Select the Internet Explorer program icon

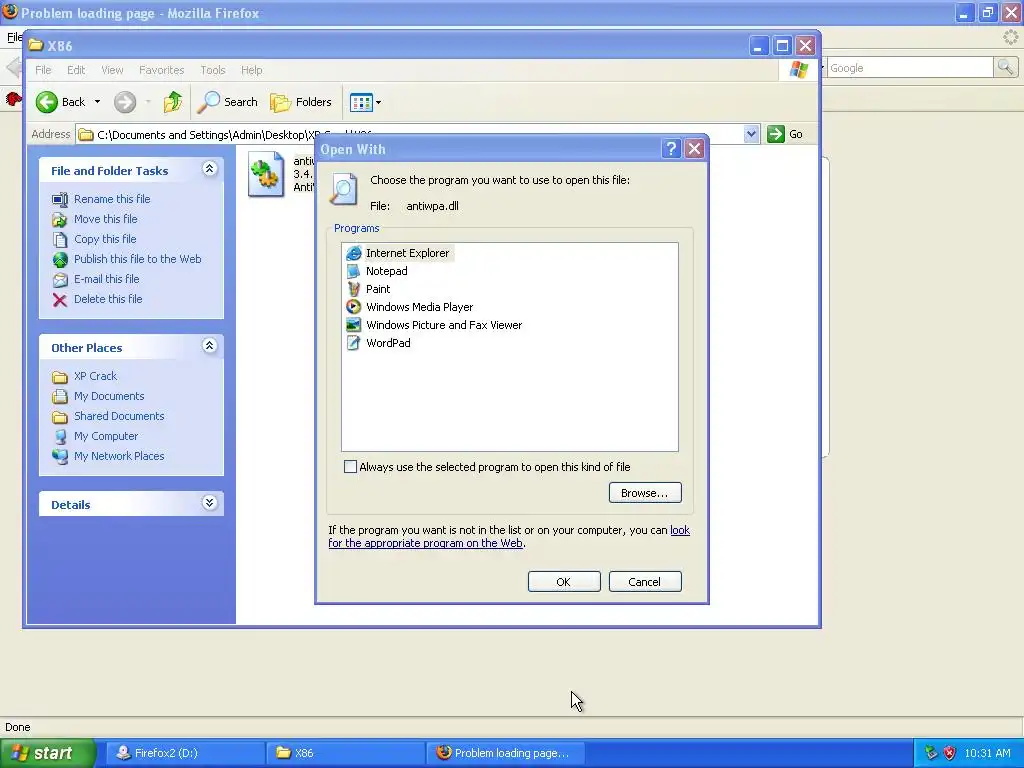click(353, 253)
